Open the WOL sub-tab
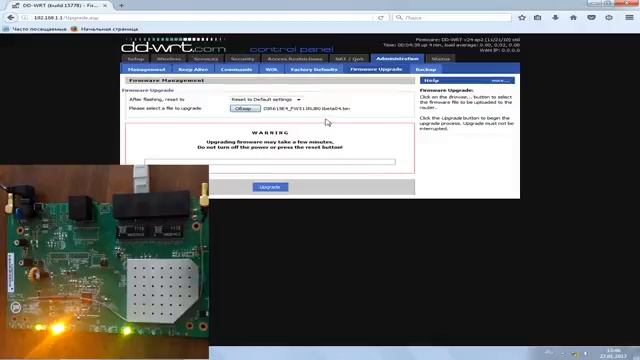Screen dimensions: 640x360 pos(271,69)
